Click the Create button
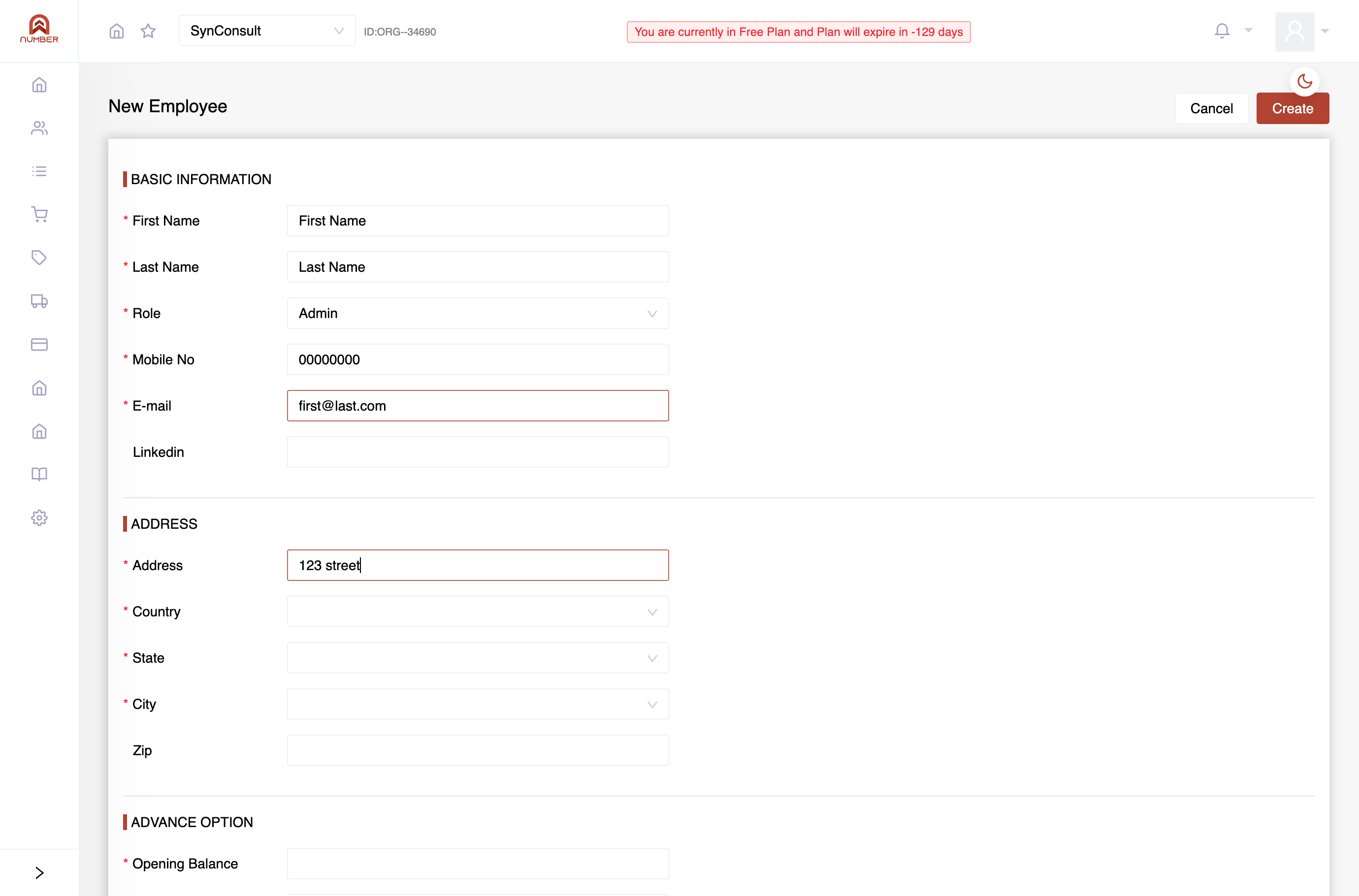The height and width of the screenshot is (896, 1359). point(1292,108)
